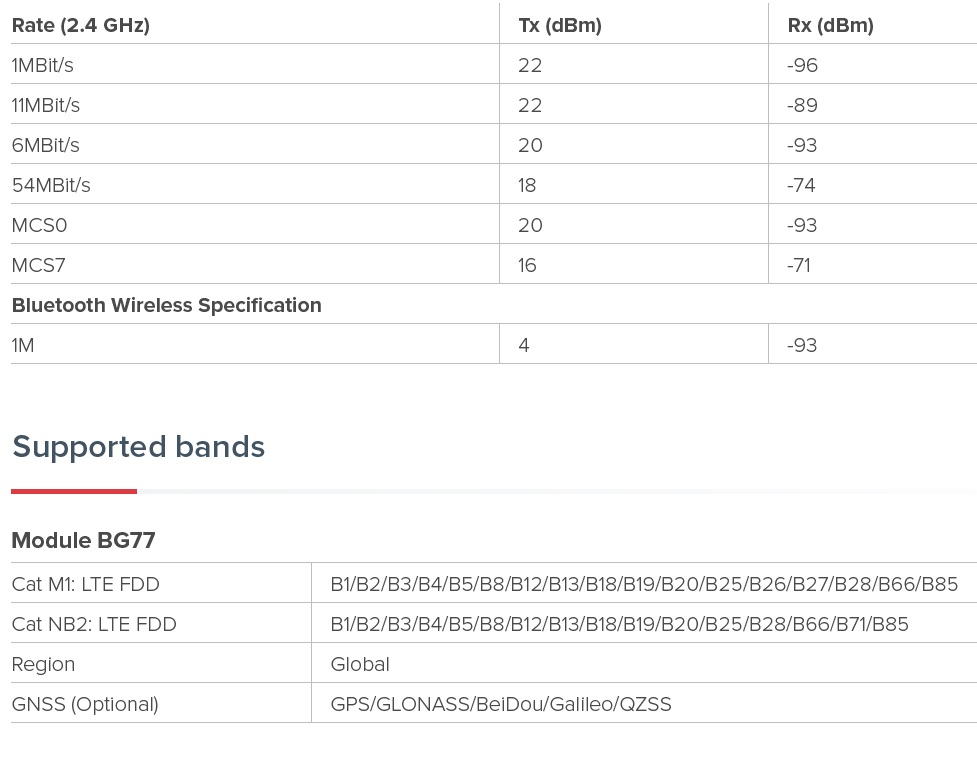
Task: Click the "Cat M1: LTE FDD" label
Action: pos(85,585)
